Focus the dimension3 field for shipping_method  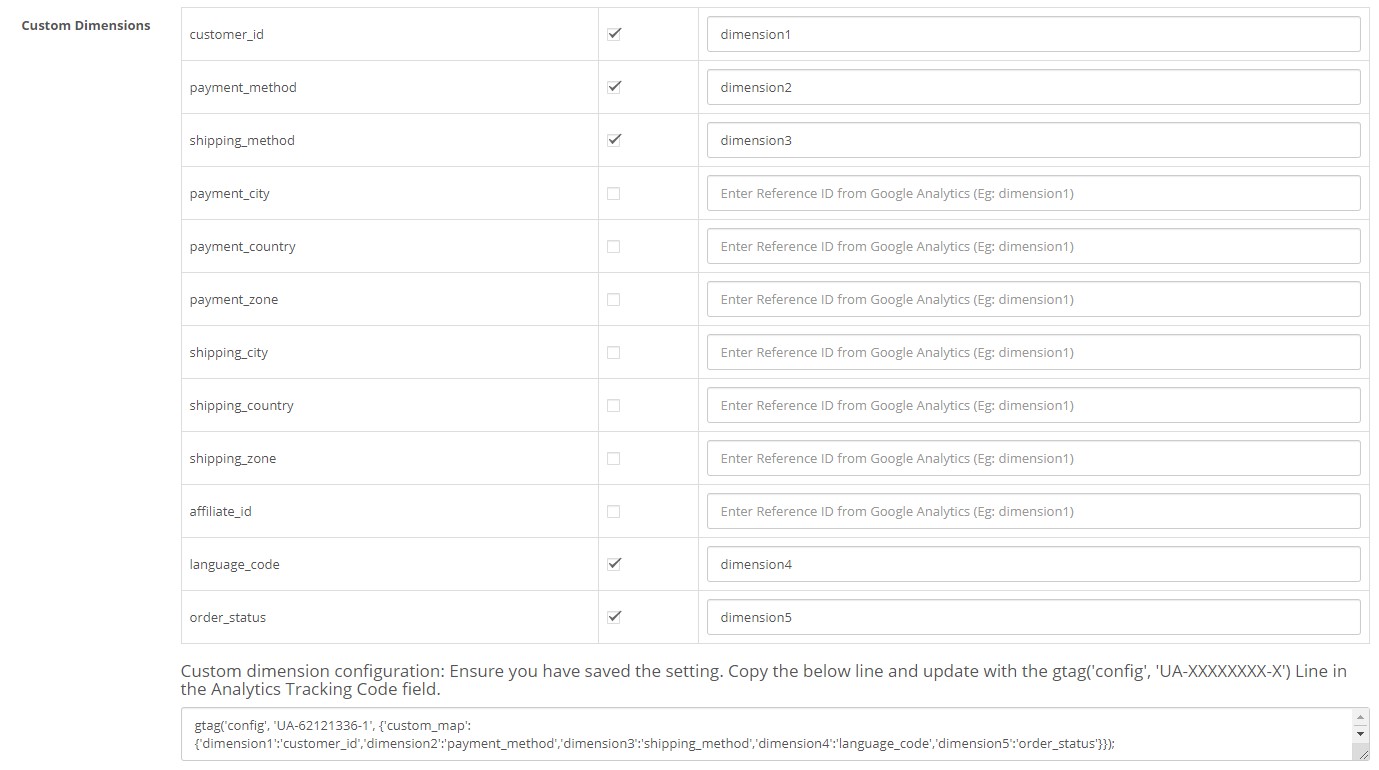tap(1033, 140)
